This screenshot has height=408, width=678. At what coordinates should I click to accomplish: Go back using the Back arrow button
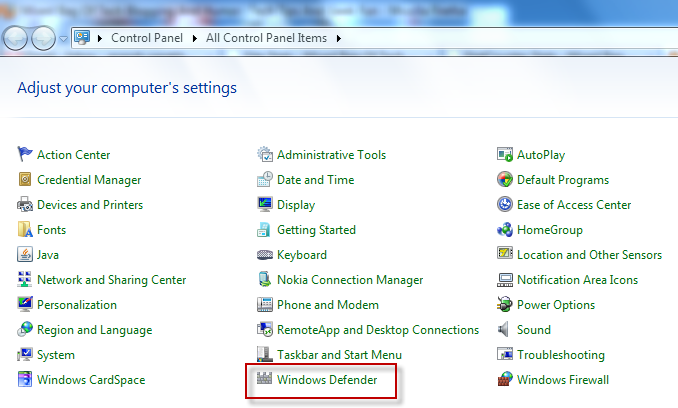16,38
